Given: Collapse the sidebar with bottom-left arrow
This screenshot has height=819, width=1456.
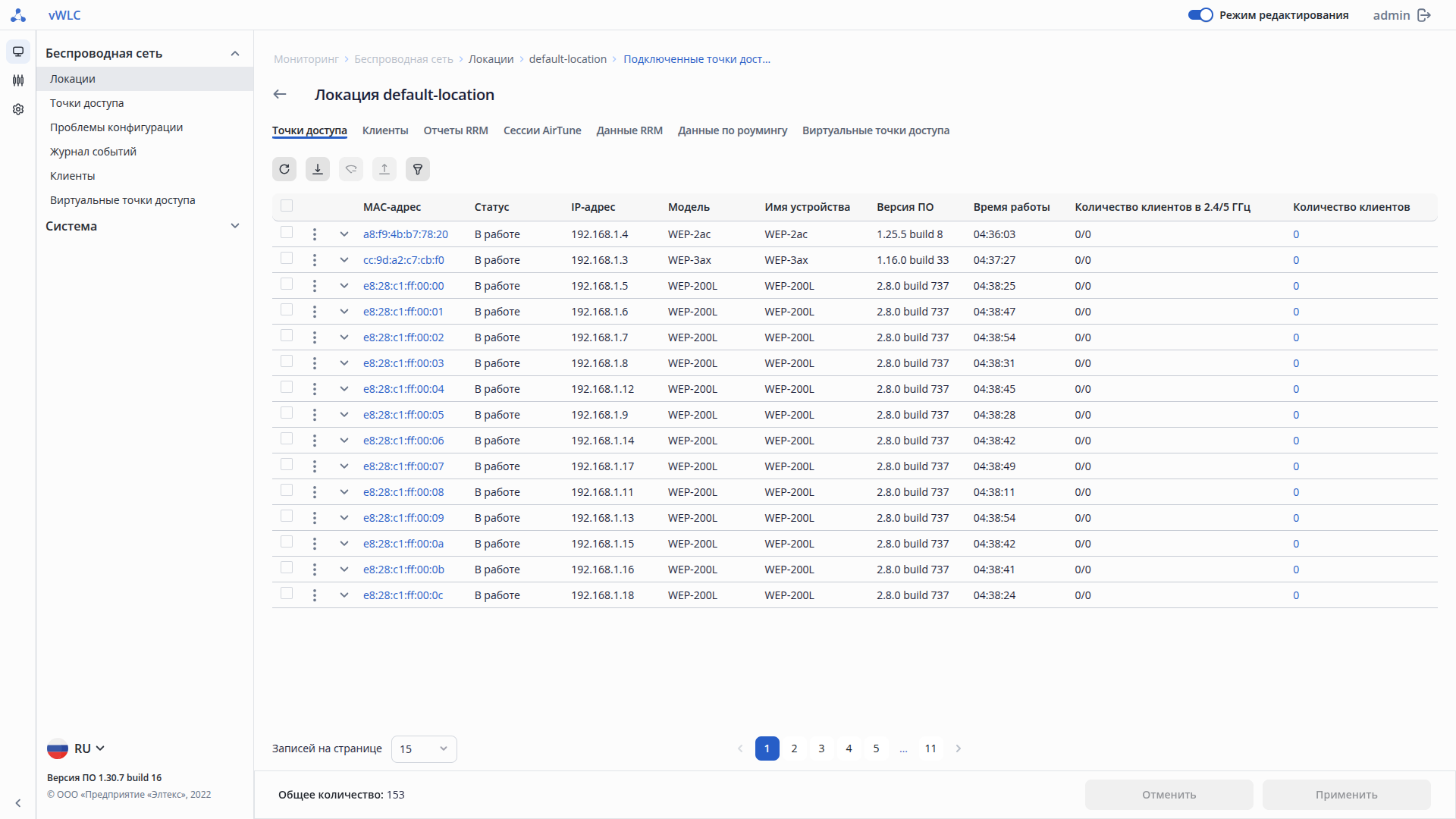Looking at the screenshot, I should pos(18,803).
